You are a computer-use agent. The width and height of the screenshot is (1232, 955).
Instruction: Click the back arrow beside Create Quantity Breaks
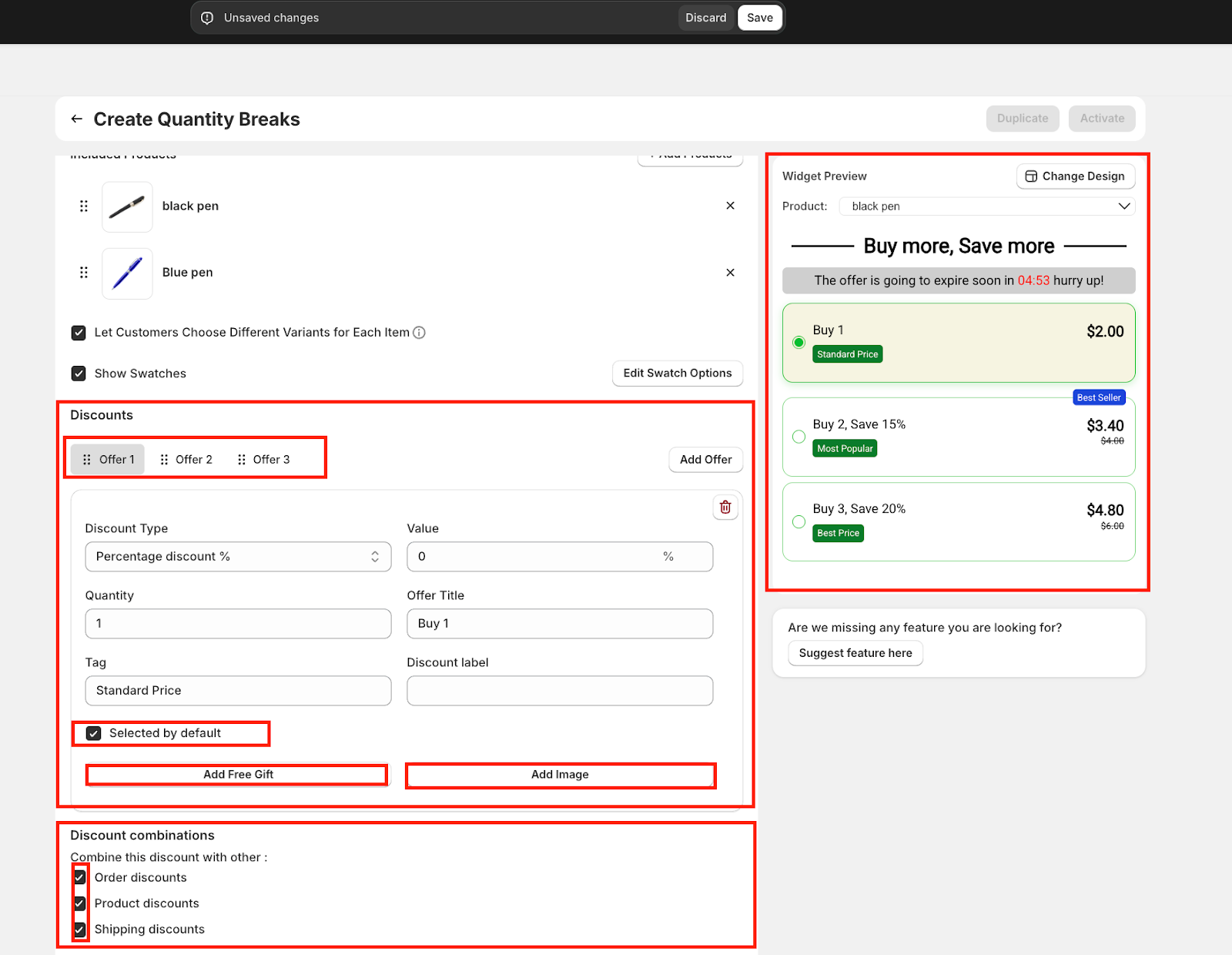pyautogui.click(x=76, y=119)
